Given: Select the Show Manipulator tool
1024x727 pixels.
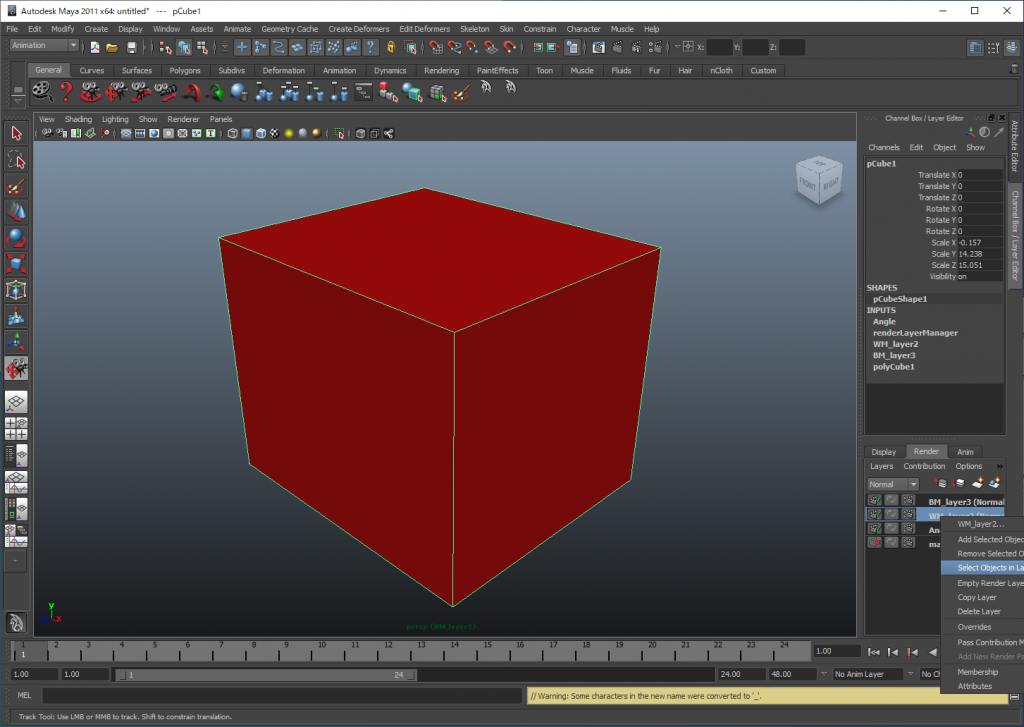Looking at the screenshot, I should tap(16, 342).
